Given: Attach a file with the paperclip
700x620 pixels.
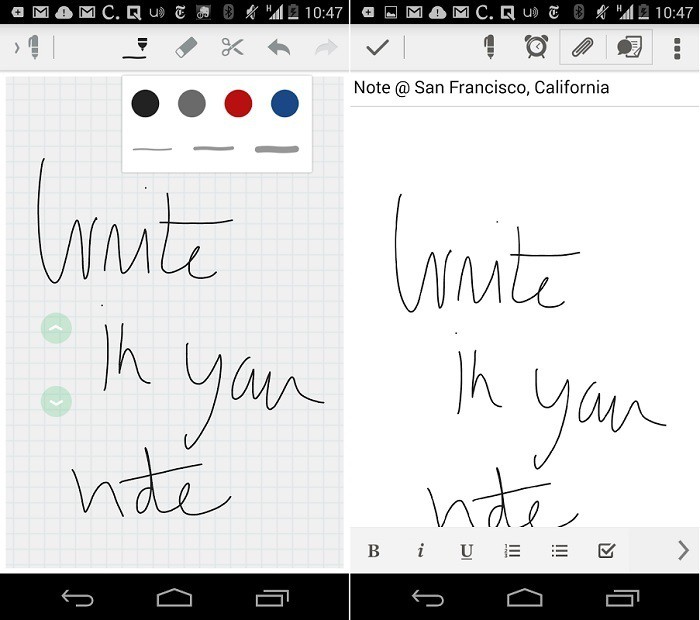Looking at the screenshot, I should [x=583, y=47].
